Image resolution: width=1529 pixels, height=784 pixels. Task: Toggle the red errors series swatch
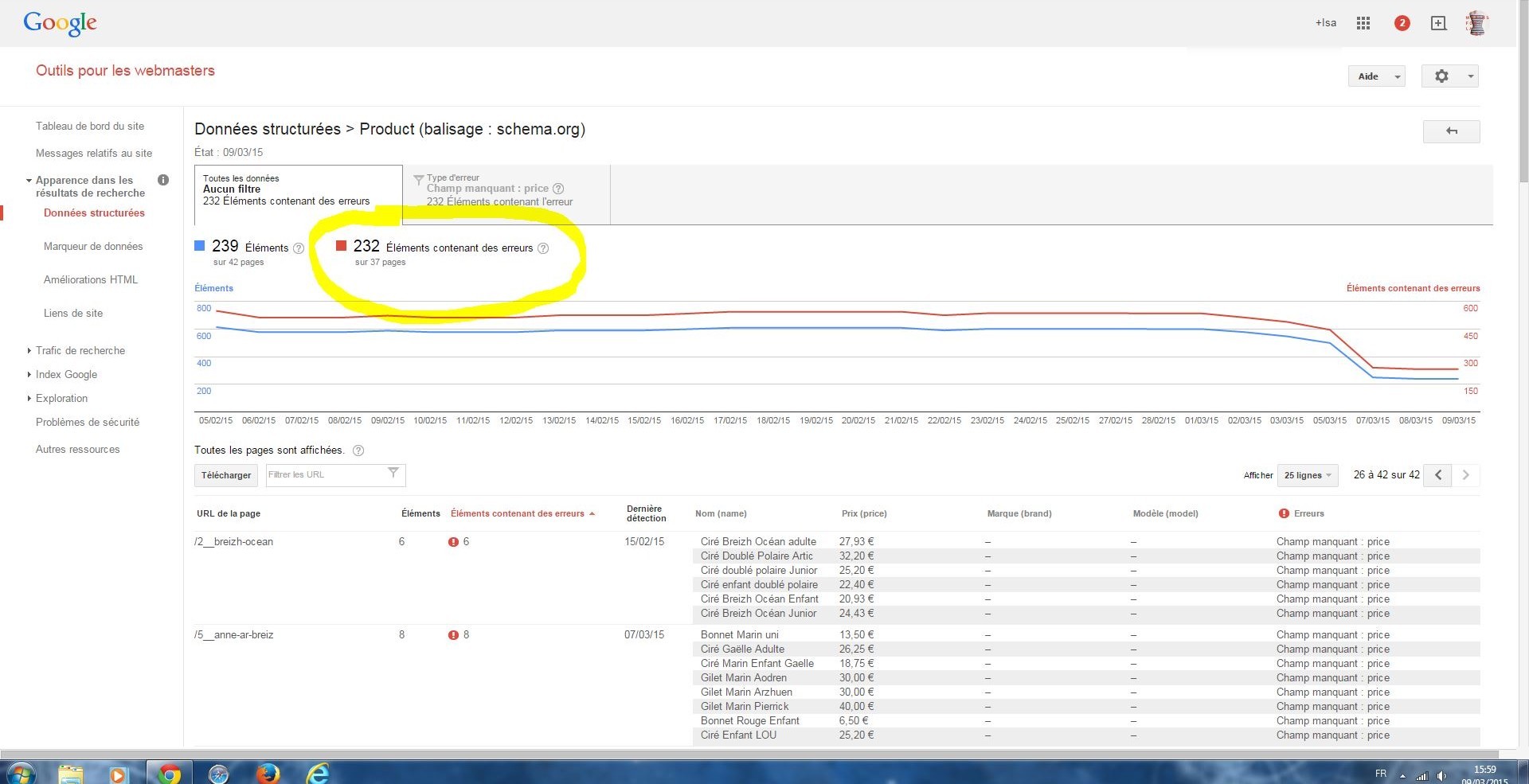[x=342, y=245]
